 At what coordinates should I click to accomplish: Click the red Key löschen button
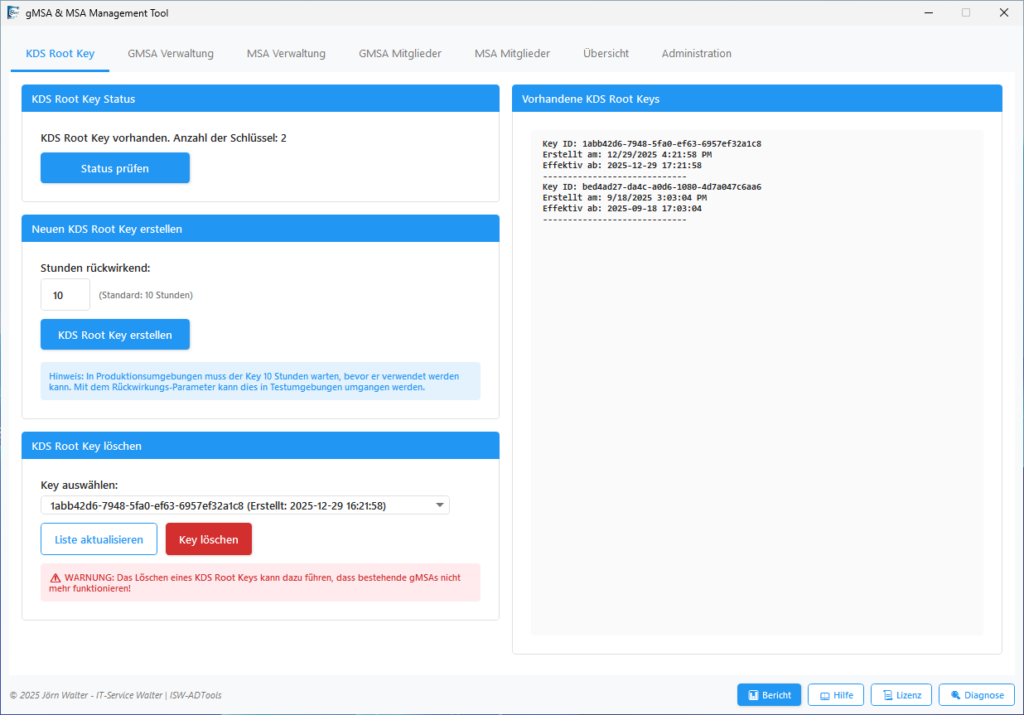click(x=208, y=539)
